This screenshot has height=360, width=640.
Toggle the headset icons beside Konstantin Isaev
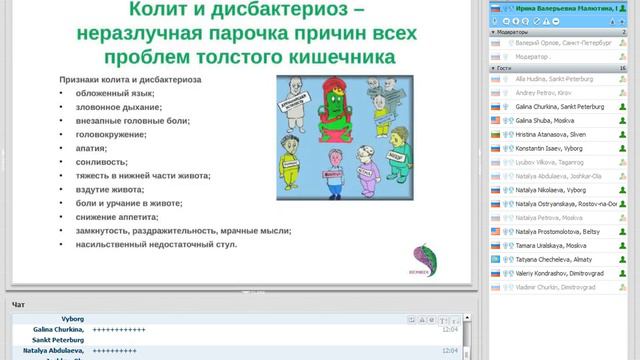508,149
